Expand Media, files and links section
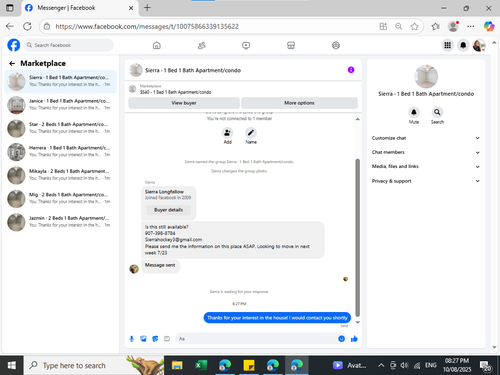Viewport: 500px width, 375px height. coord(426,166)
